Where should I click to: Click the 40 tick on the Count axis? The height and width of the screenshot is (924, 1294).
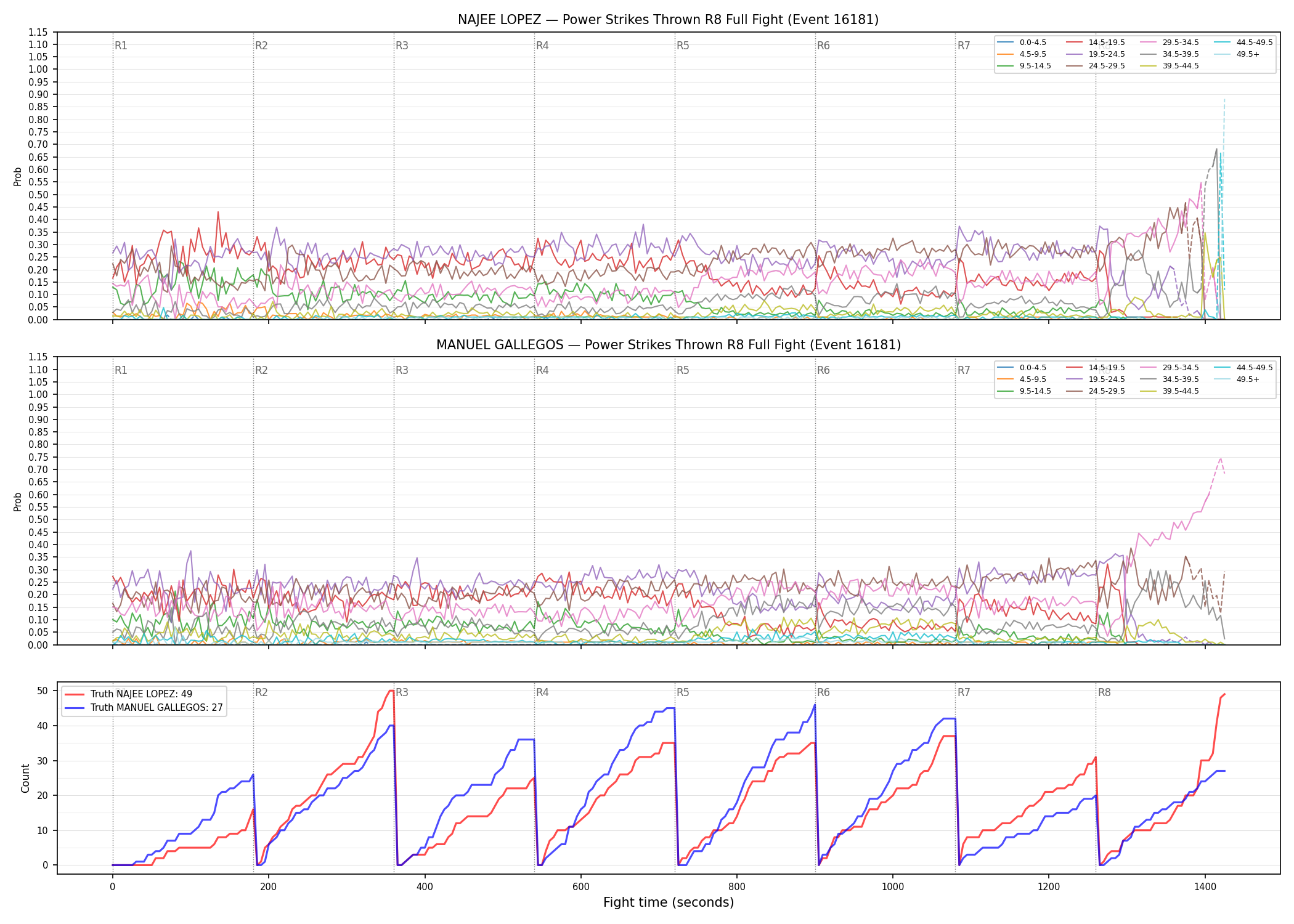(43, 726)
